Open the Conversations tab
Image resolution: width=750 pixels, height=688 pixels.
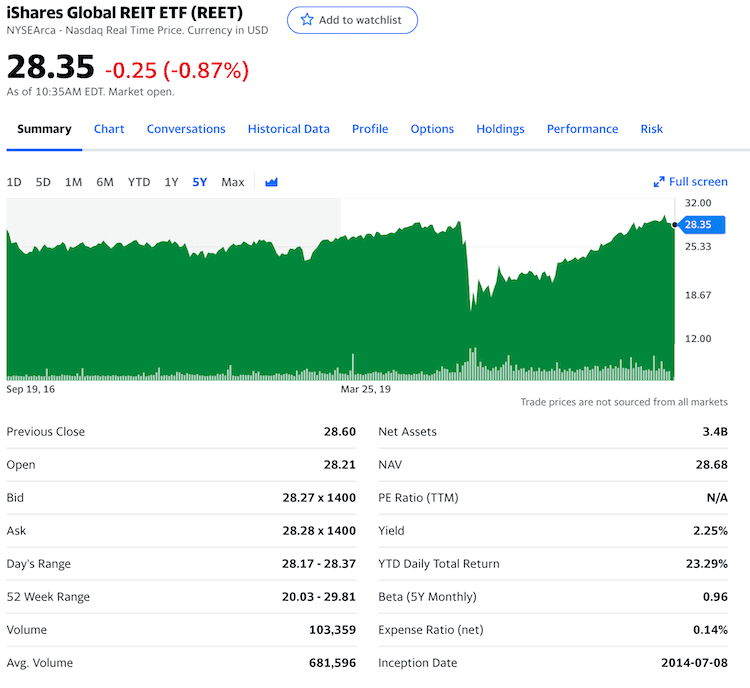186,129
